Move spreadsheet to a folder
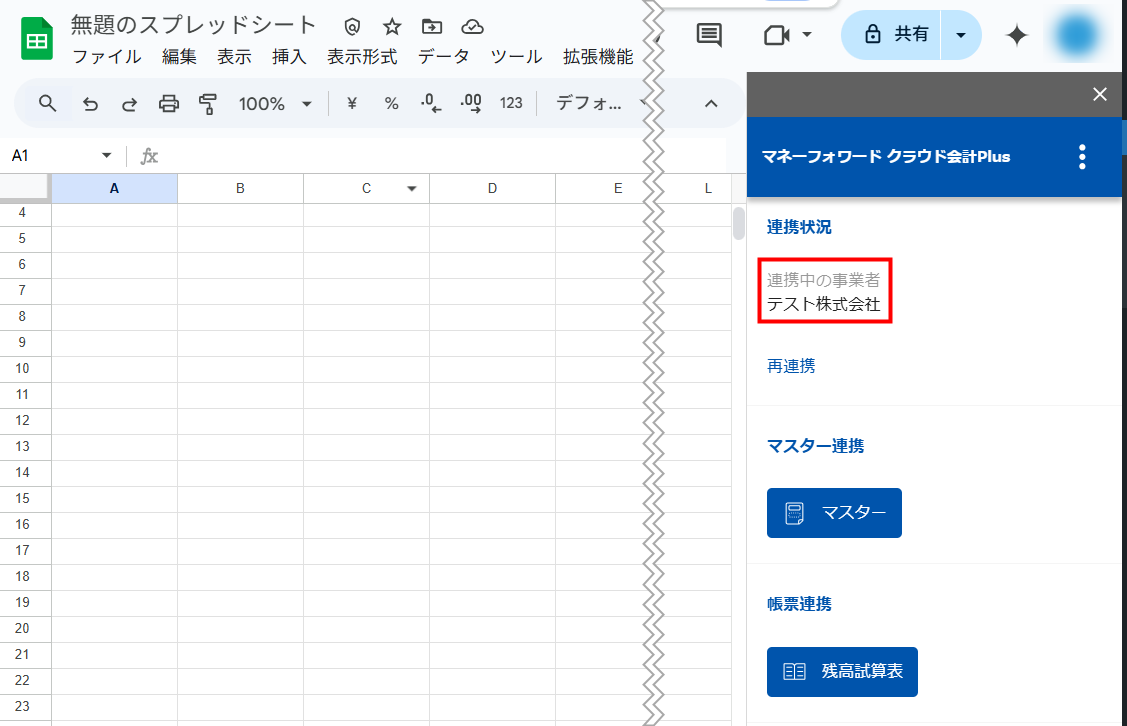Viewport: 1127px width, 726px height. pyautogui.click(x=432, y=27)
